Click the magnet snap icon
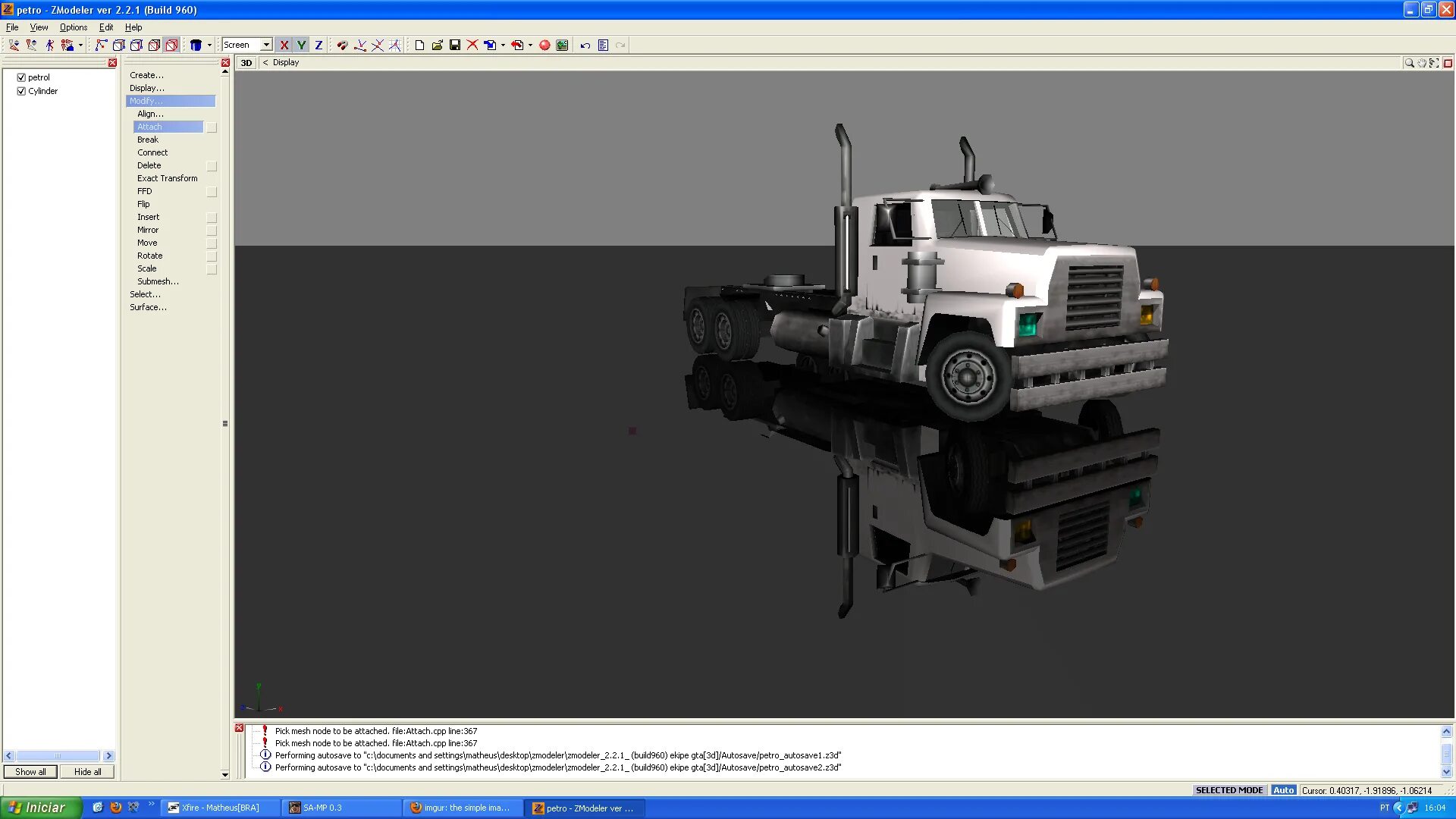1456x819 pixels. (x=342, y=45)
